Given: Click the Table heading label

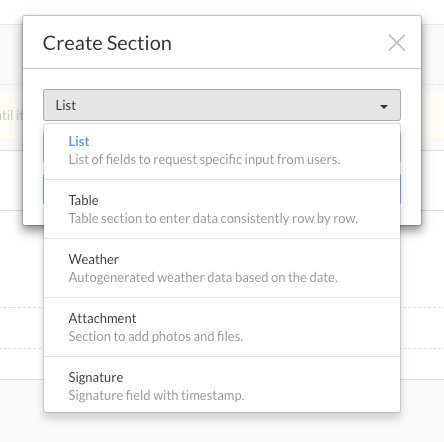Looking at the screenshot, I should (x=84, y=200).
